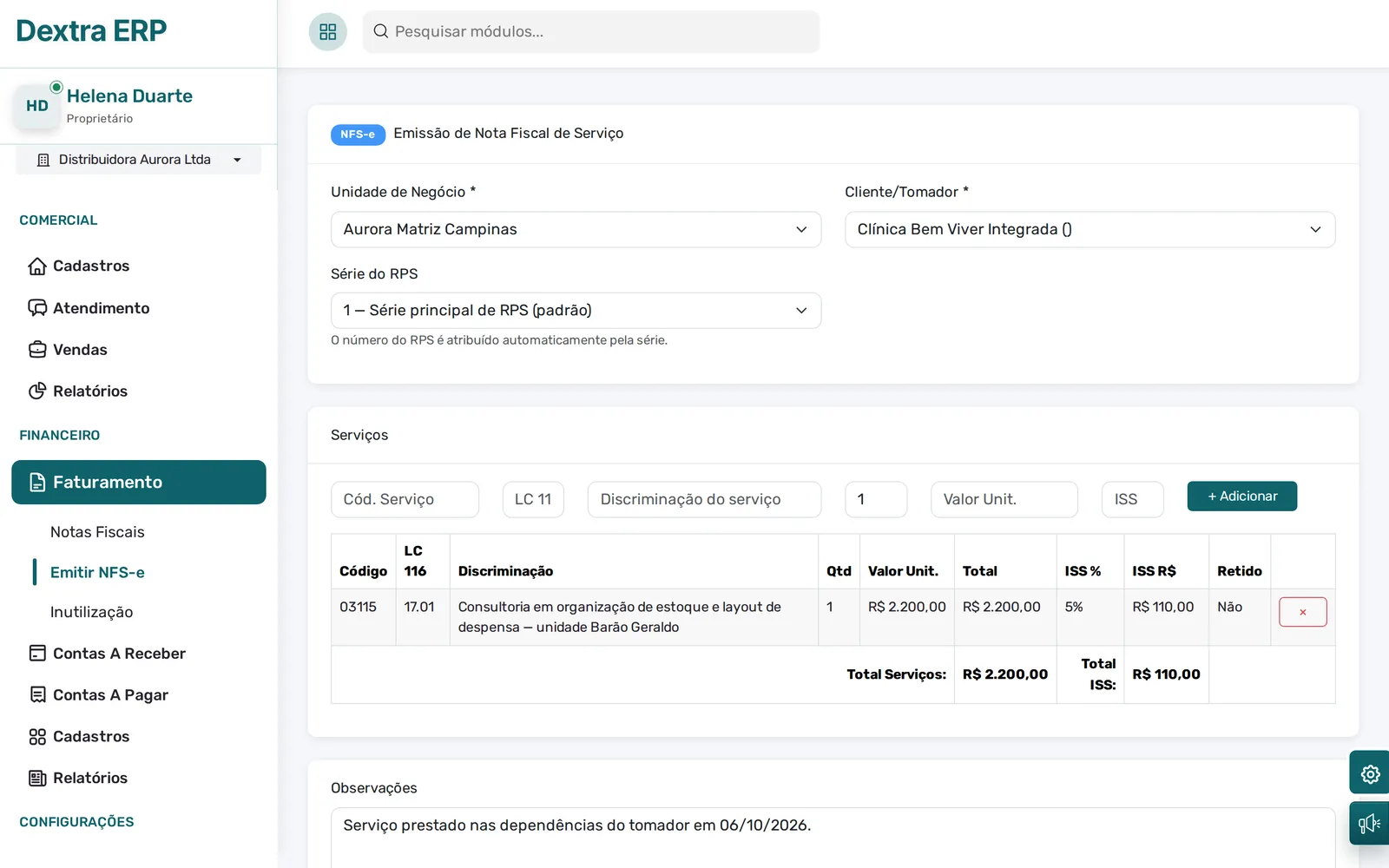Image resolution: width=1389 pixels, height=868 pixels.
Task: Click the Vendas briefcase icon
Action: [37, 350]
